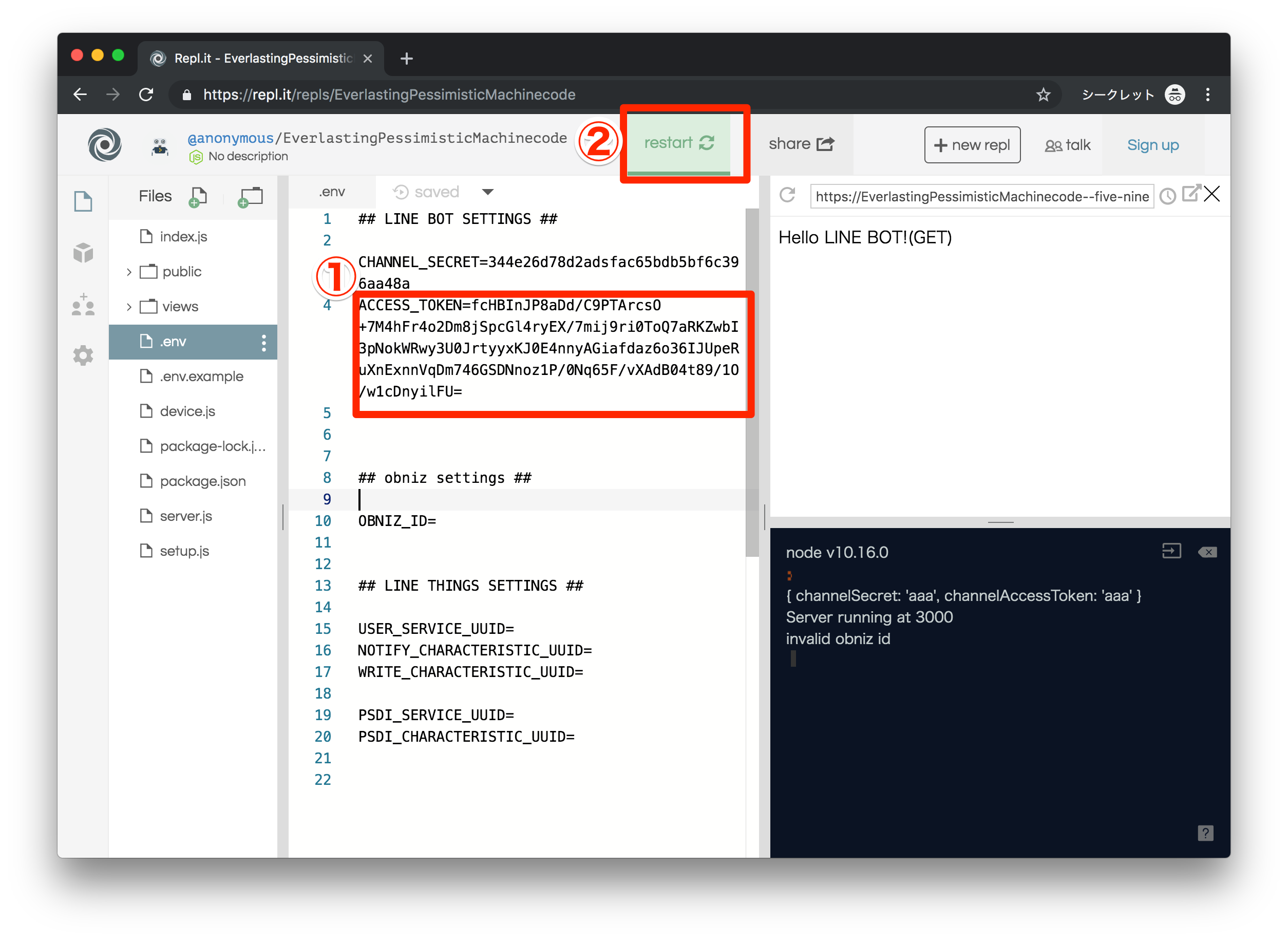View the site lock info icon
The height and width of the screenshot is (940, 1288).
click(x=186, y=95)
